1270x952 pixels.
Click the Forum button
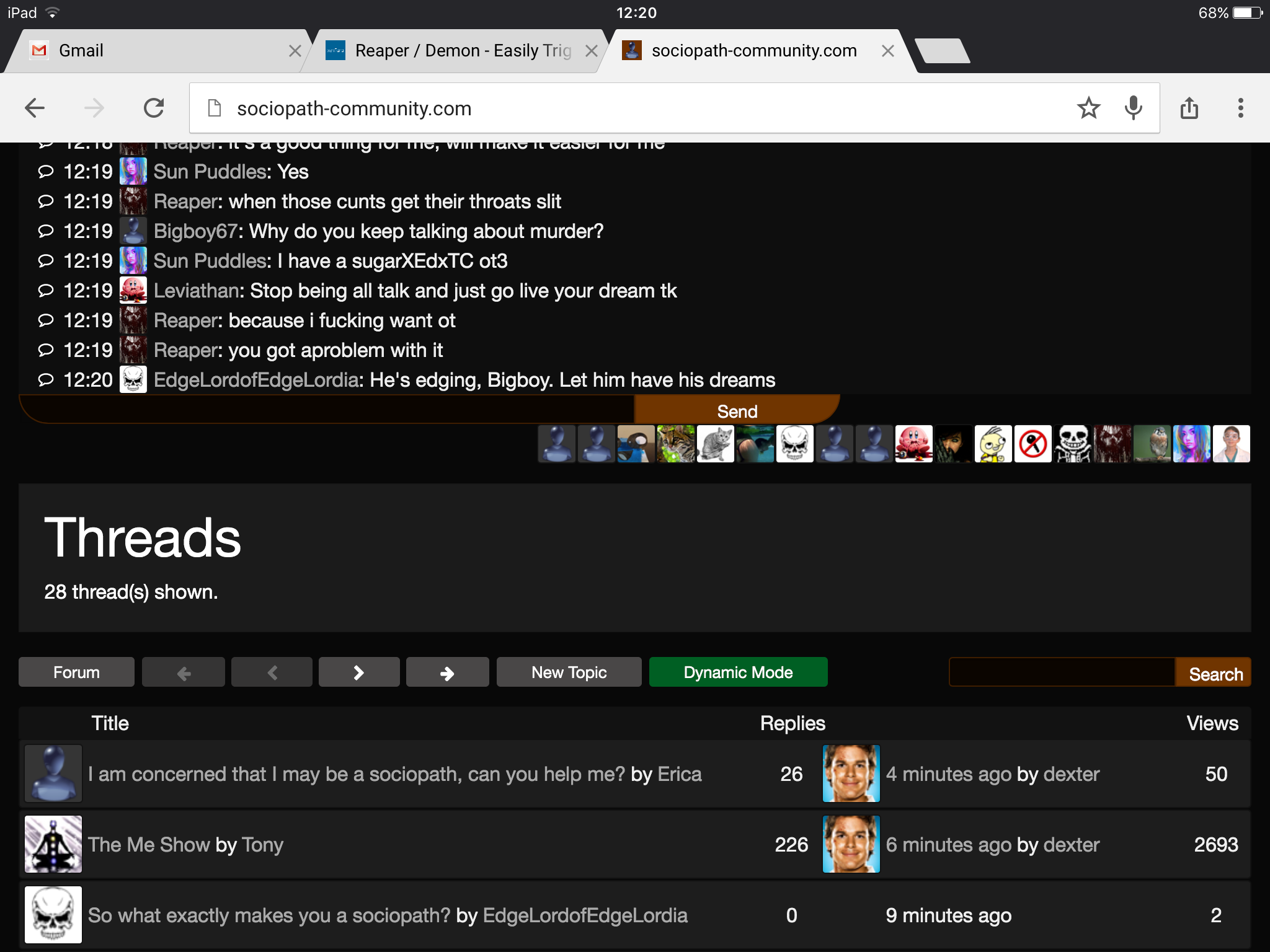coord(76,672)
